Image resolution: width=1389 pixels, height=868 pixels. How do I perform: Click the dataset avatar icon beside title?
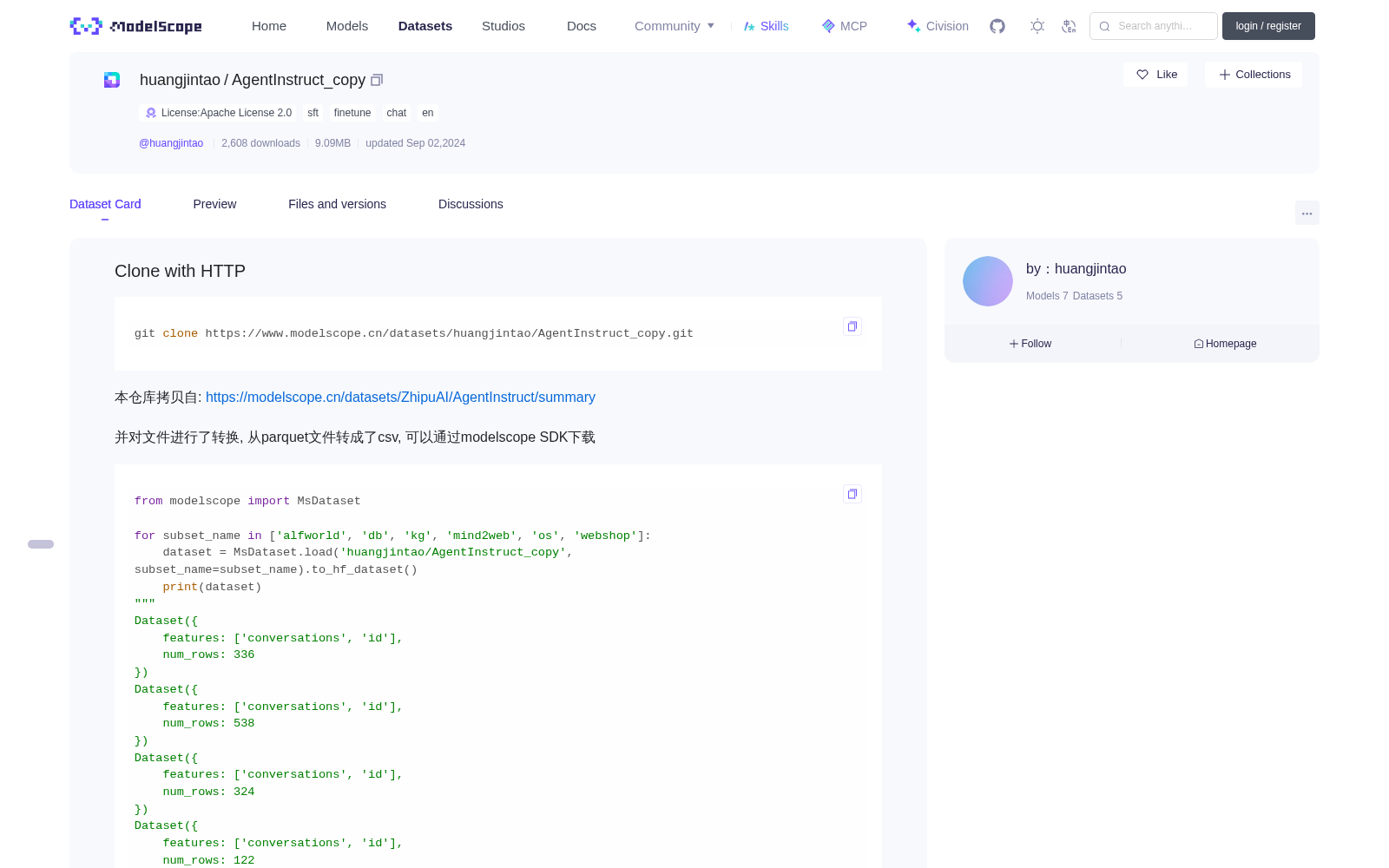pyautogui.click(x=112, y=80)
